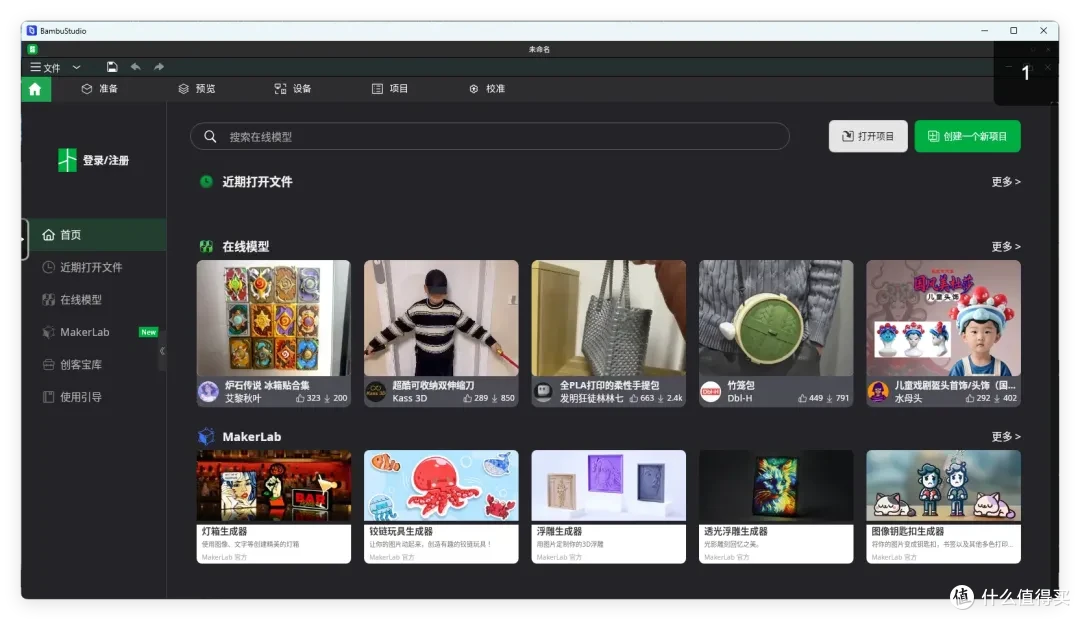The width and height of the screenshot is (1080, 620).
Task: Click 更多 for MakerLab section
Action: (1006, 437)
